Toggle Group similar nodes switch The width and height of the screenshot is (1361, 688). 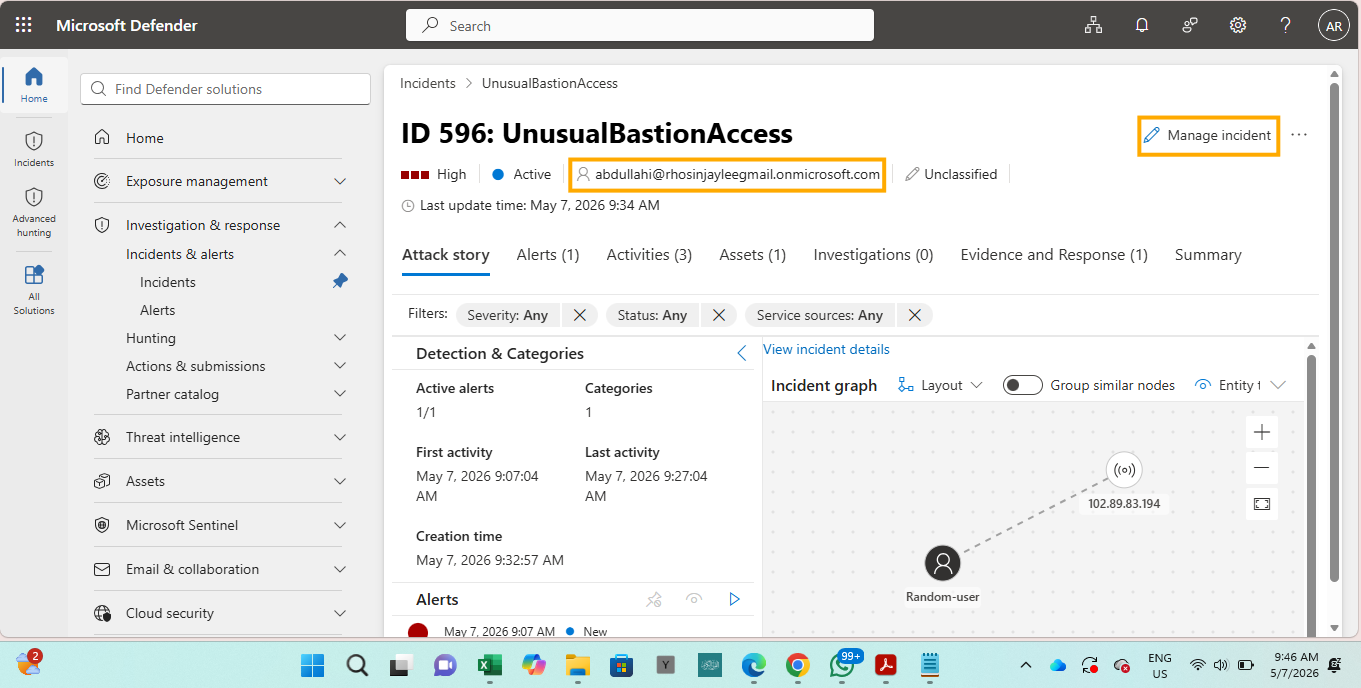(x=1023, y=385)
